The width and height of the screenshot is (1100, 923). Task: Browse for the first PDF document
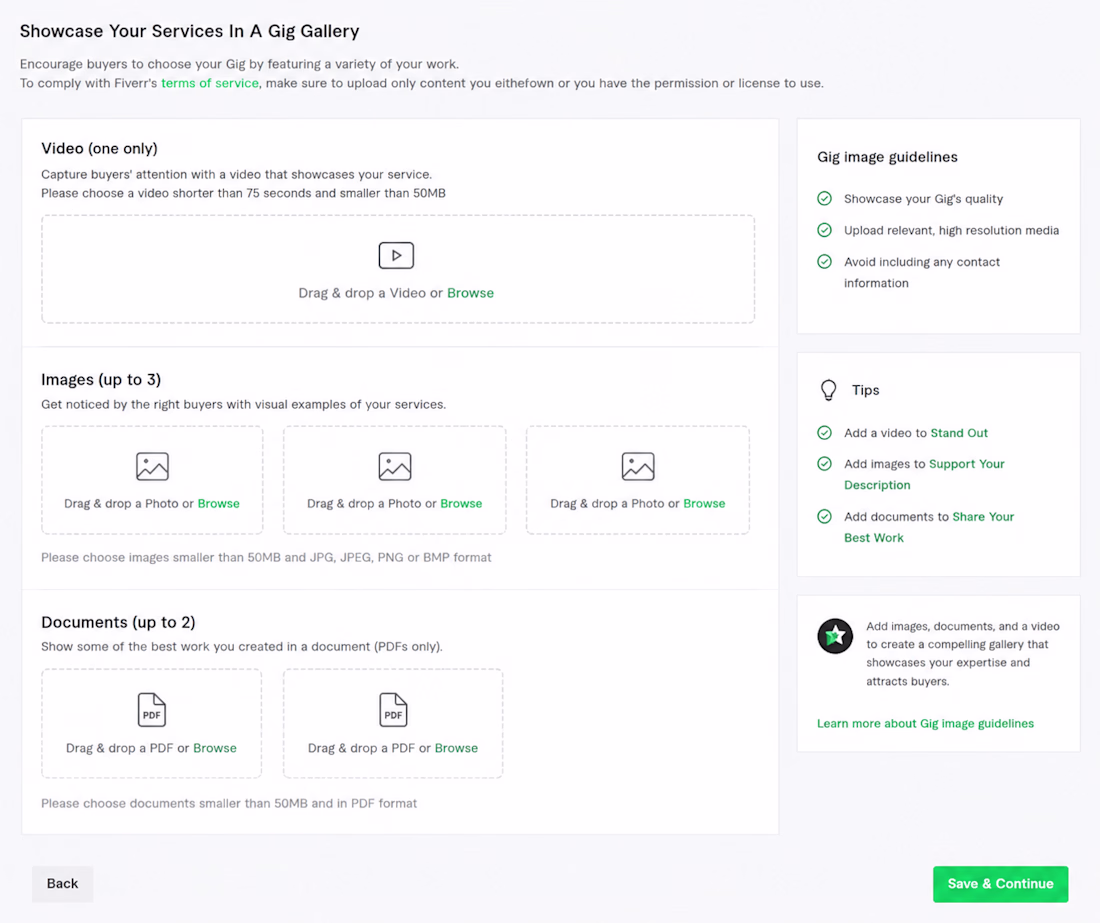click(215, 748)
